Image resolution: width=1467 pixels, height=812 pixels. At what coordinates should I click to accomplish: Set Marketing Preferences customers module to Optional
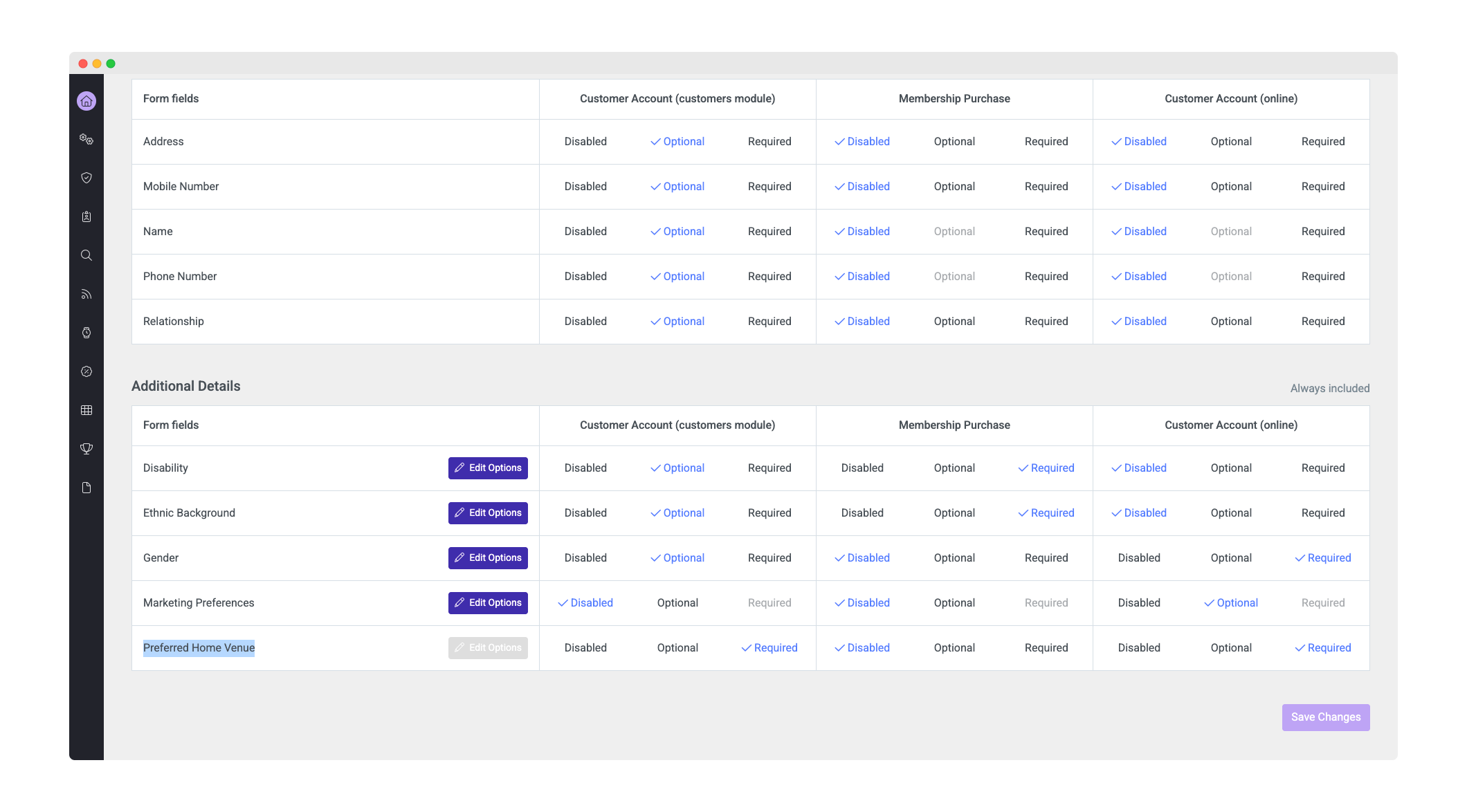point(677,602)
